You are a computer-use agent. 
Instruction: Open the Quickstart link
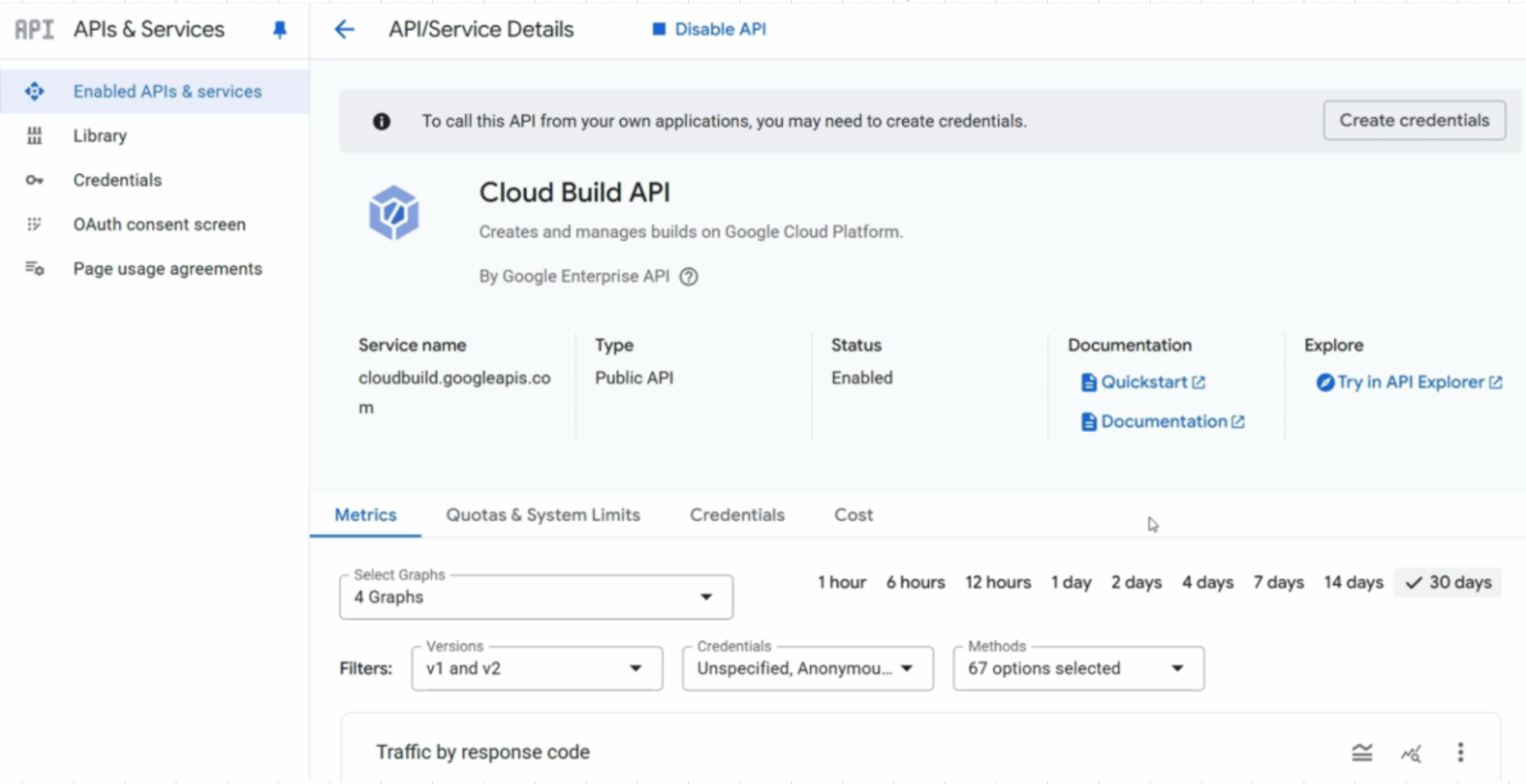1144,382
